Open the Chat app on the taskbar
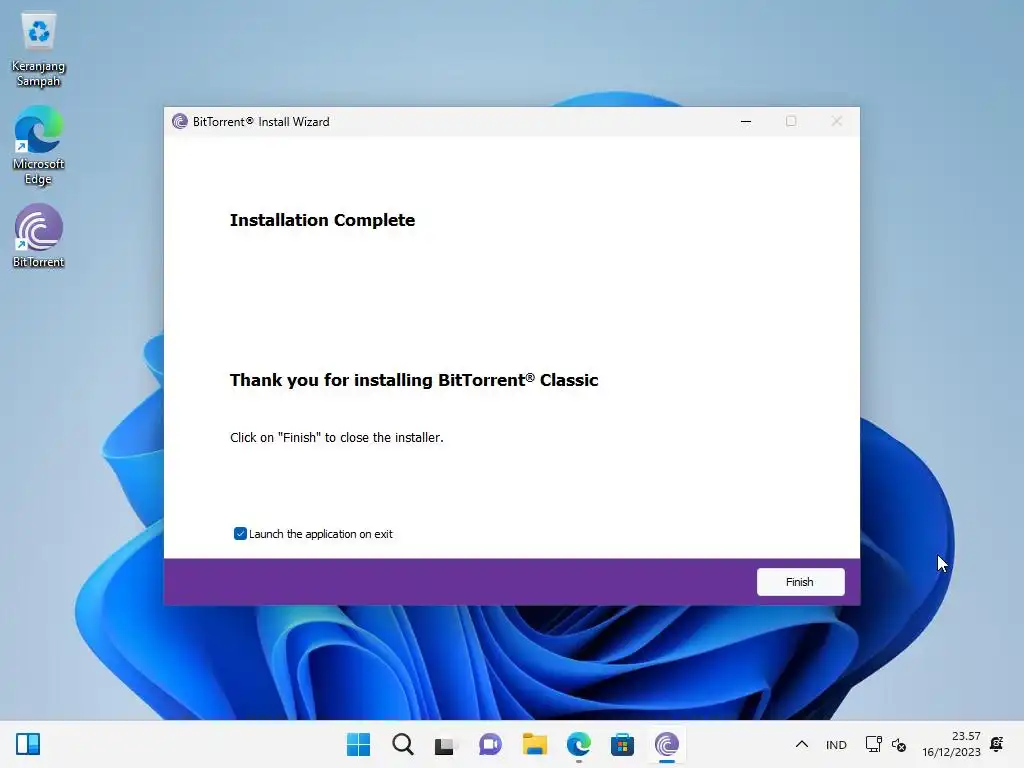The image size is (1024, 768). point(490,744)
